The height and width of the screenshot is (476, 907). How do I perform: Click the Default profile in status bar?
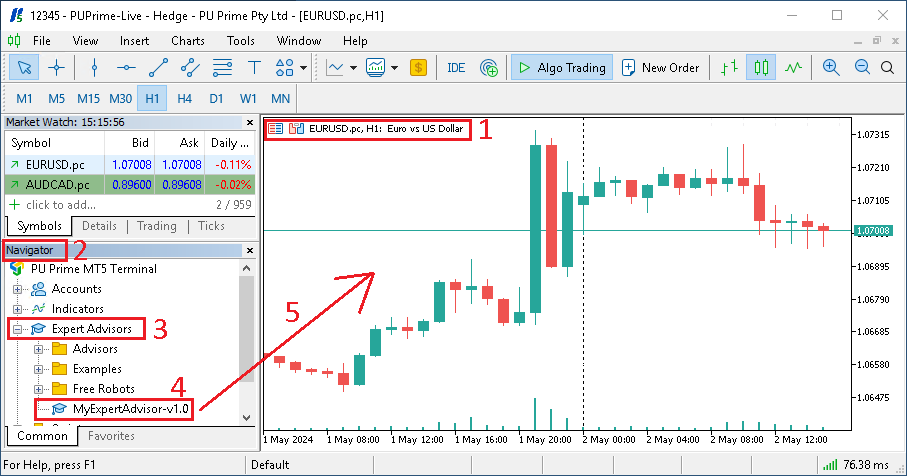270,465
